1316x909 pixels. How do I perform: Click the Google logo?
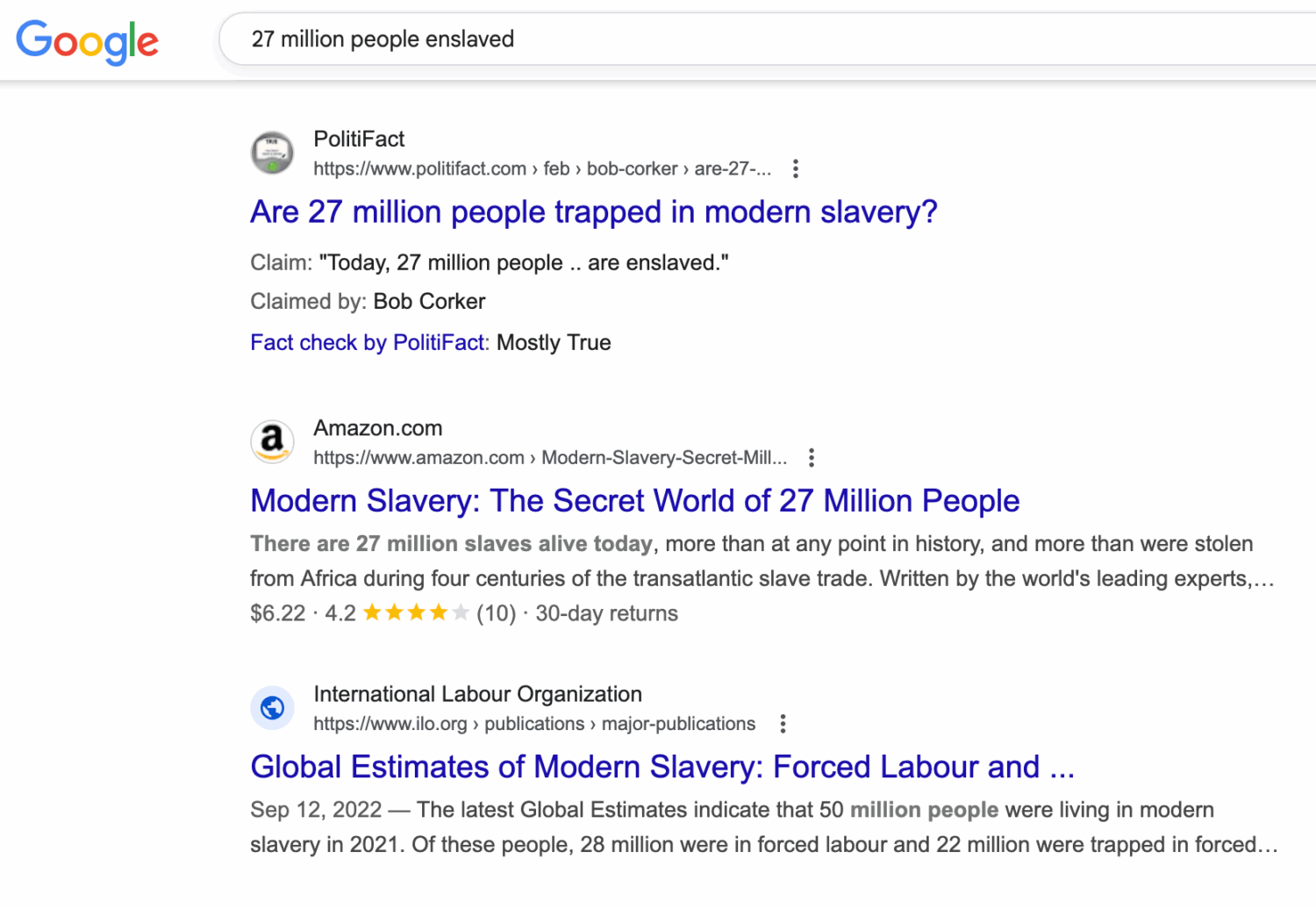click(x=87, y=41)
